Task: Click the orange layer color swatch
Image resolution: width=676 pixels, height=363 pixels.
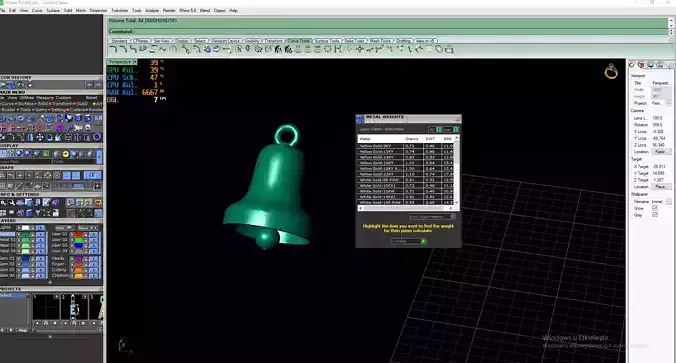Action: pos(78,270)
